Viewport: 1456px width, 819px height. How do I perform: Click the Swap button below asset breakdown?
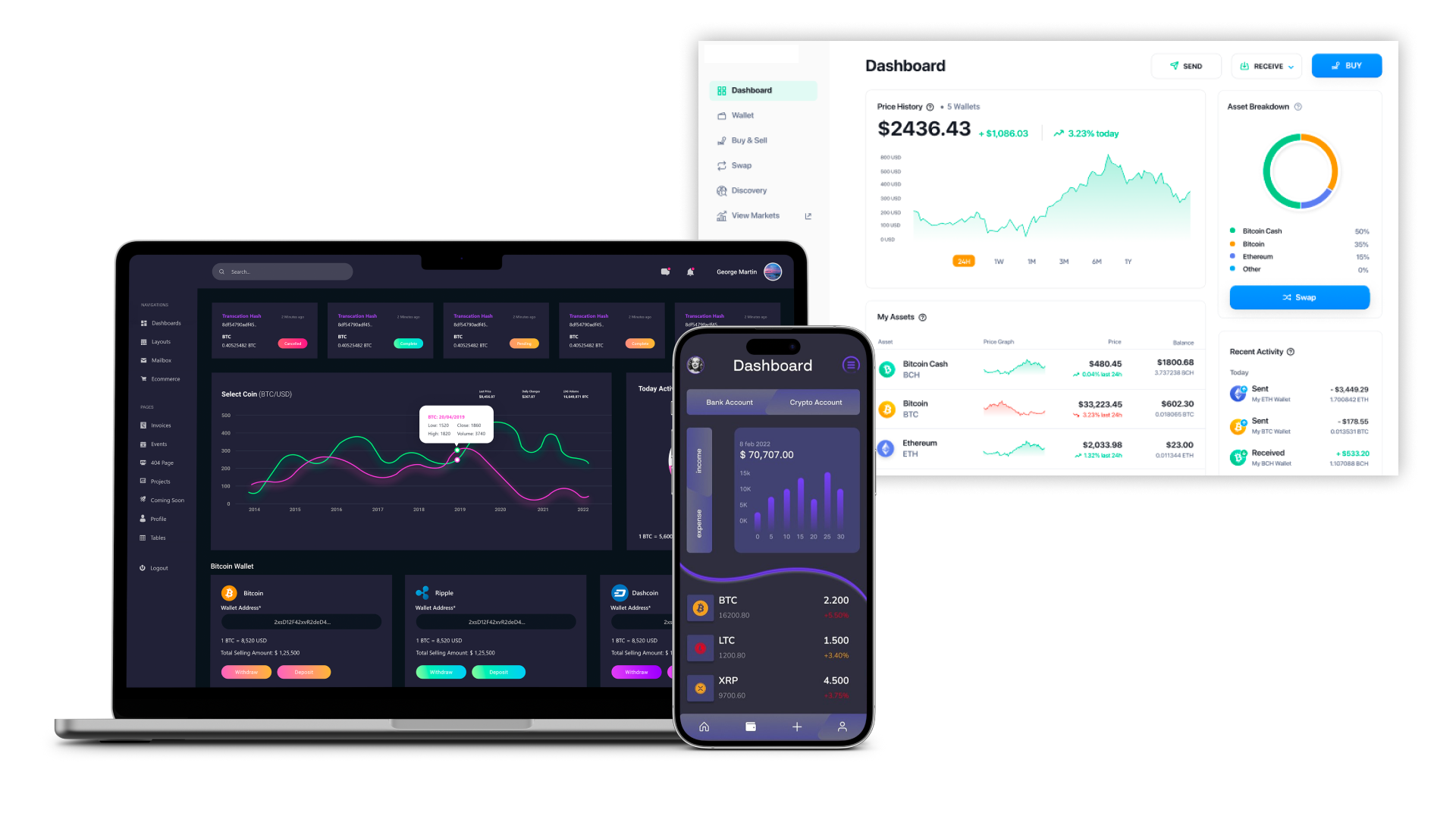(x=1300, y=297)
